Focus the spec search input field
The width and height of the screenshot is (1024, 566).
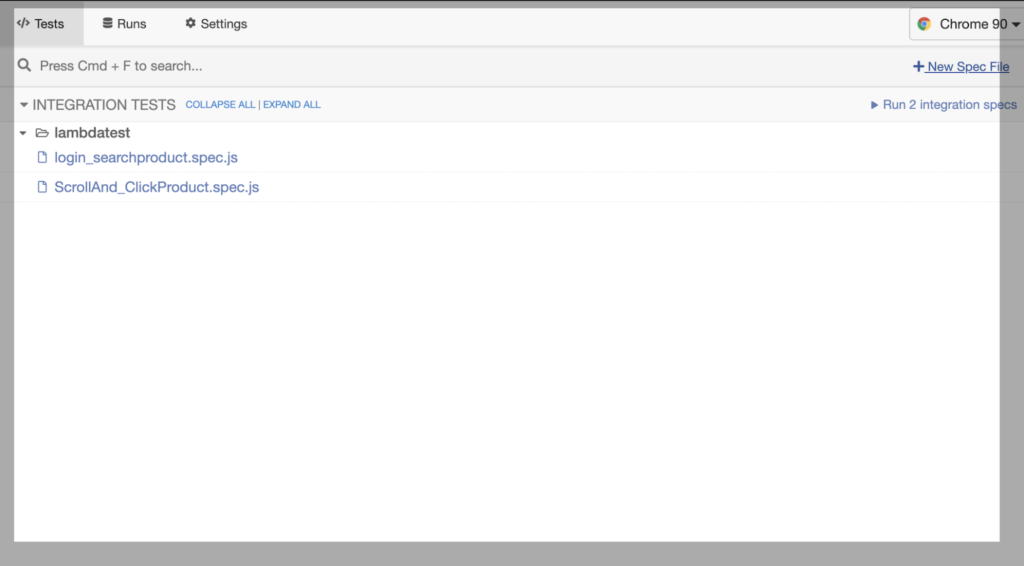point(457,66)
